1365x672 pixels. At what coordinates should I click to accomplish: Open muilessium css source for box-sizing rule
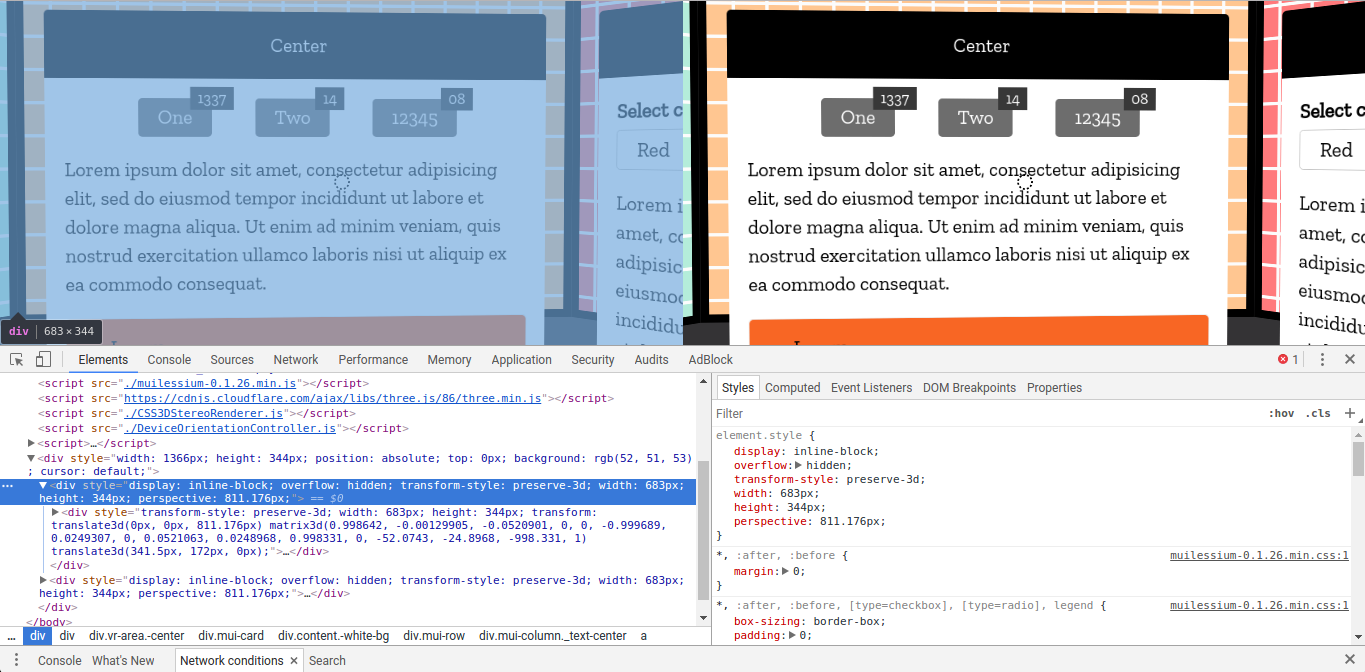[1259, 606]
